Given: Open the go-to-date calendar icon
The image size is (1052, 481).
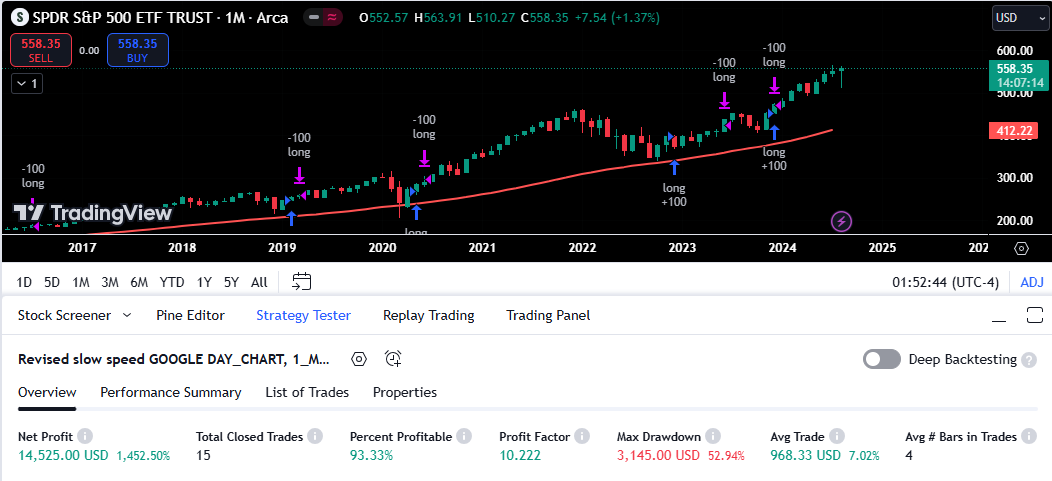Looking at the screenshot, I should point(302,282).
